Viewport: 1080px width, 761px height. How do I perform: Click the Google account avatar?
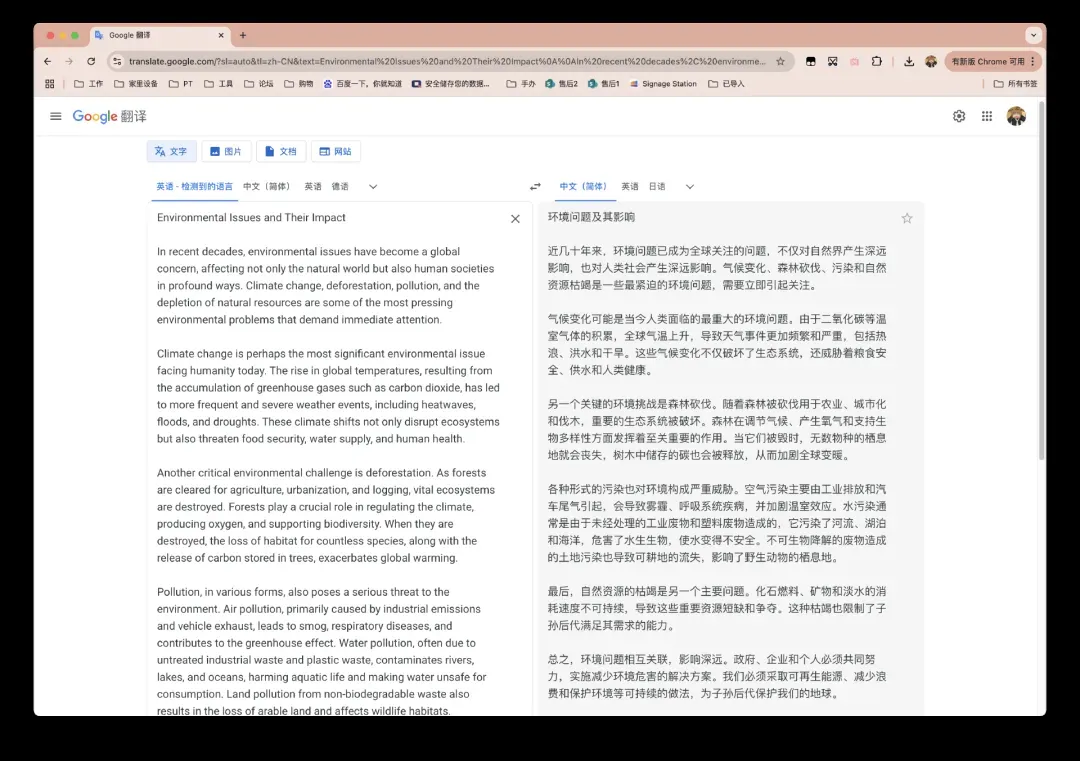pos(1016,116)
